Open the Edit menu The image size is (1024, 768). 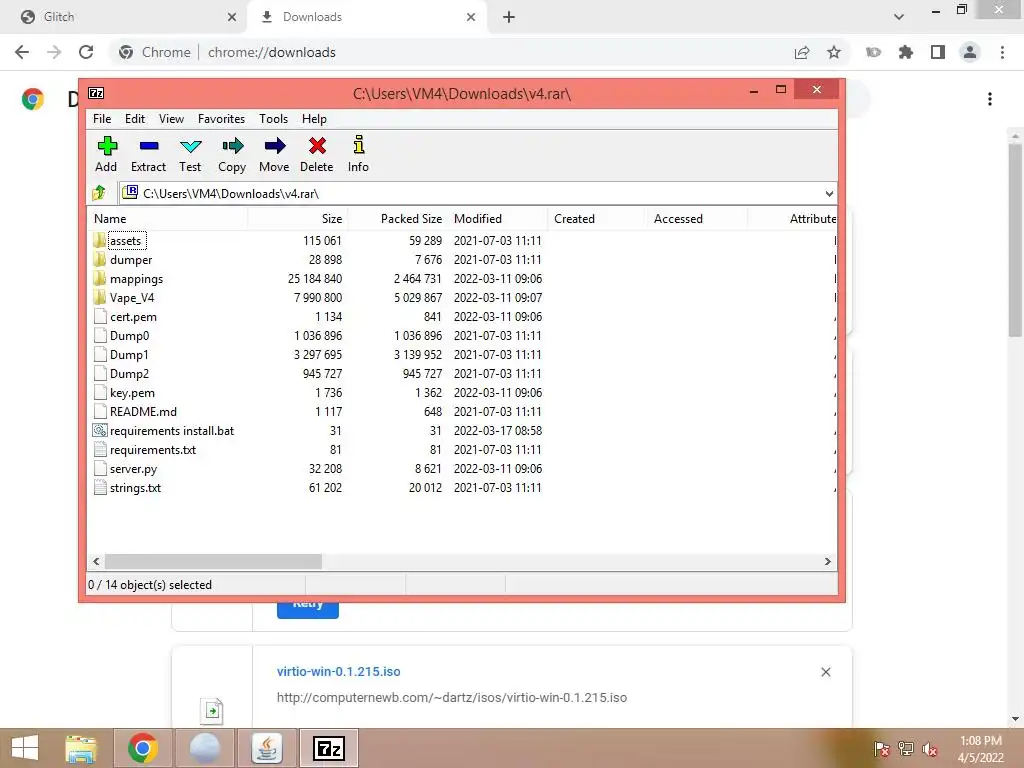[135, 119]
